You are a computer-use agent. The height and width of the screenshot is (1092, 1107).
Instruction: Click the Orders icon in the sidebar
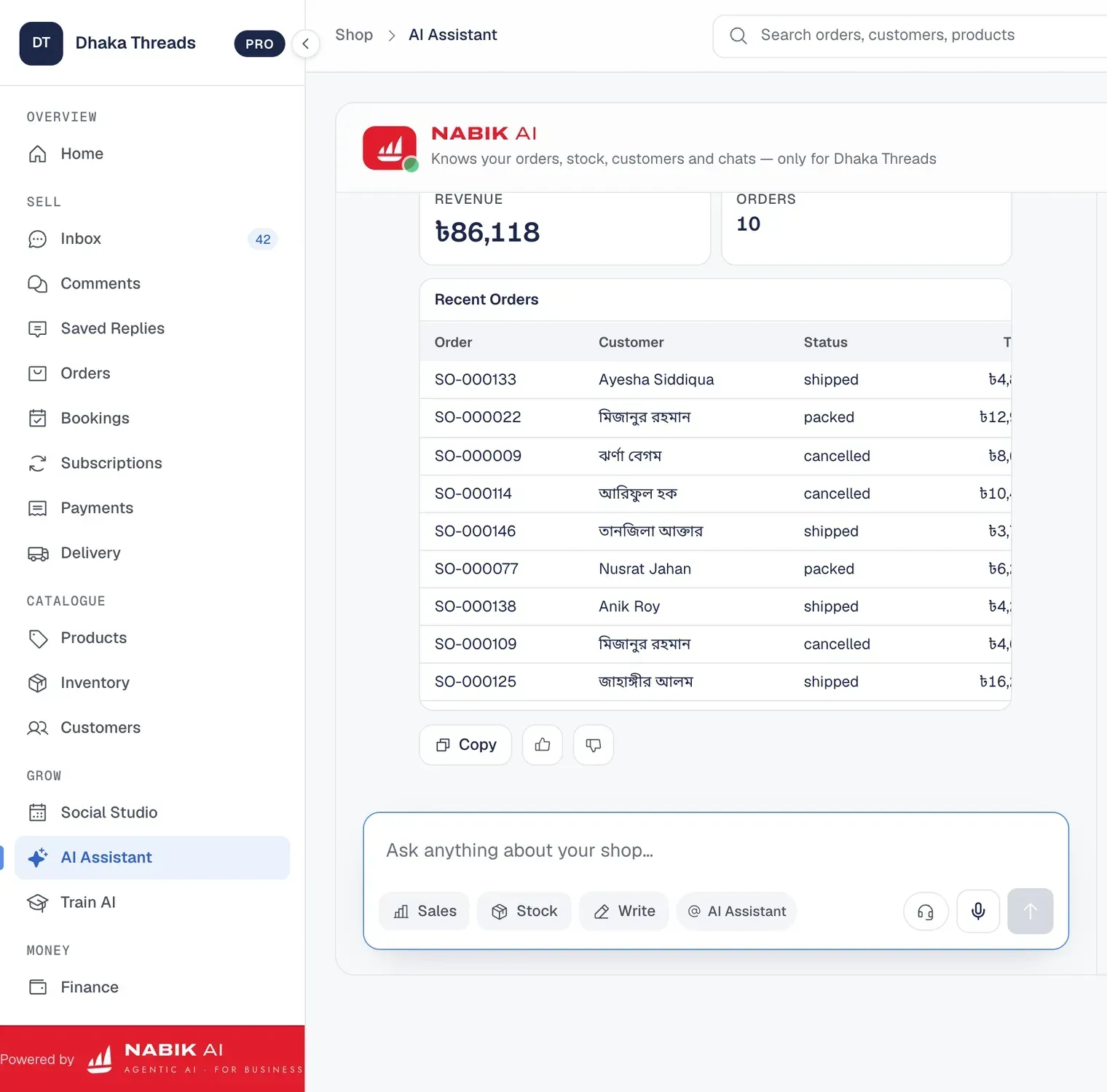pyautogui.click(x=37, y=373)
